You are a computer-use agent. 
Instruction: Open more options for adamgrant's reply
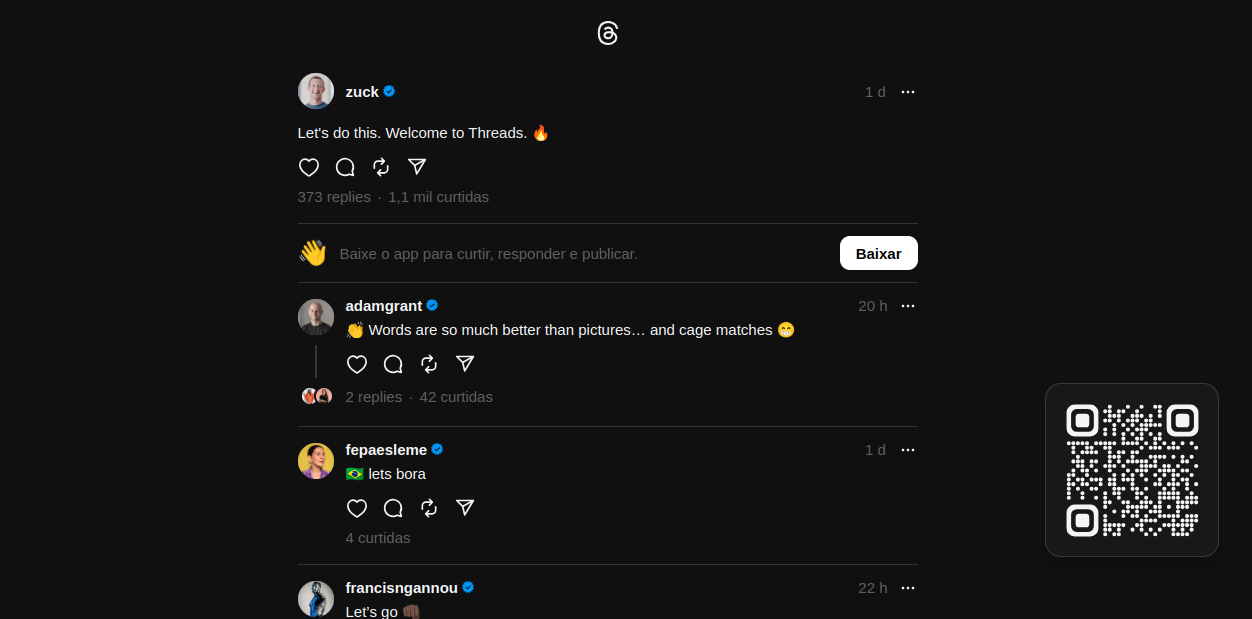908,306
